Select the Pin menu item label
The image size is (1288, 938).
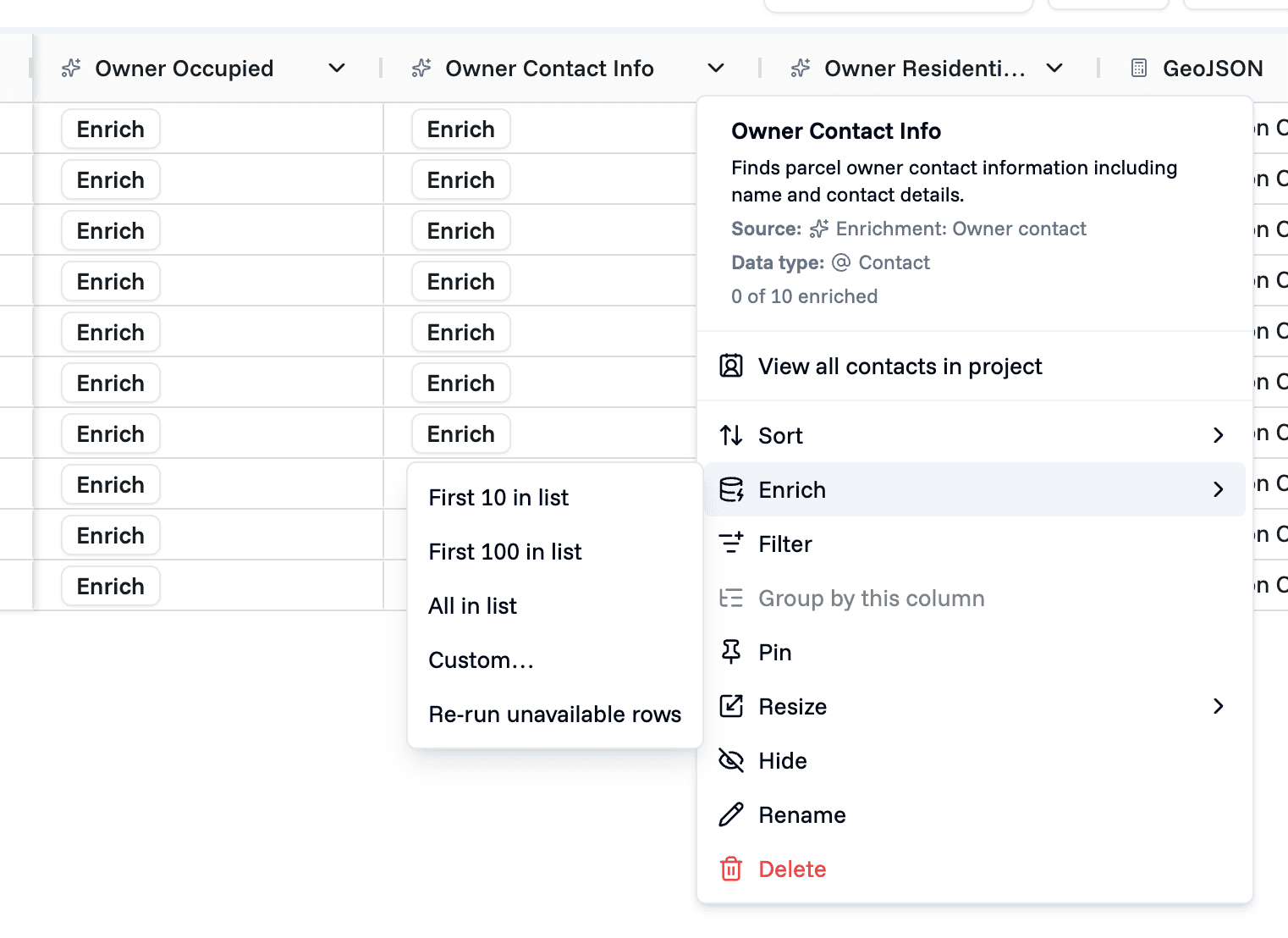coord(775,653)
